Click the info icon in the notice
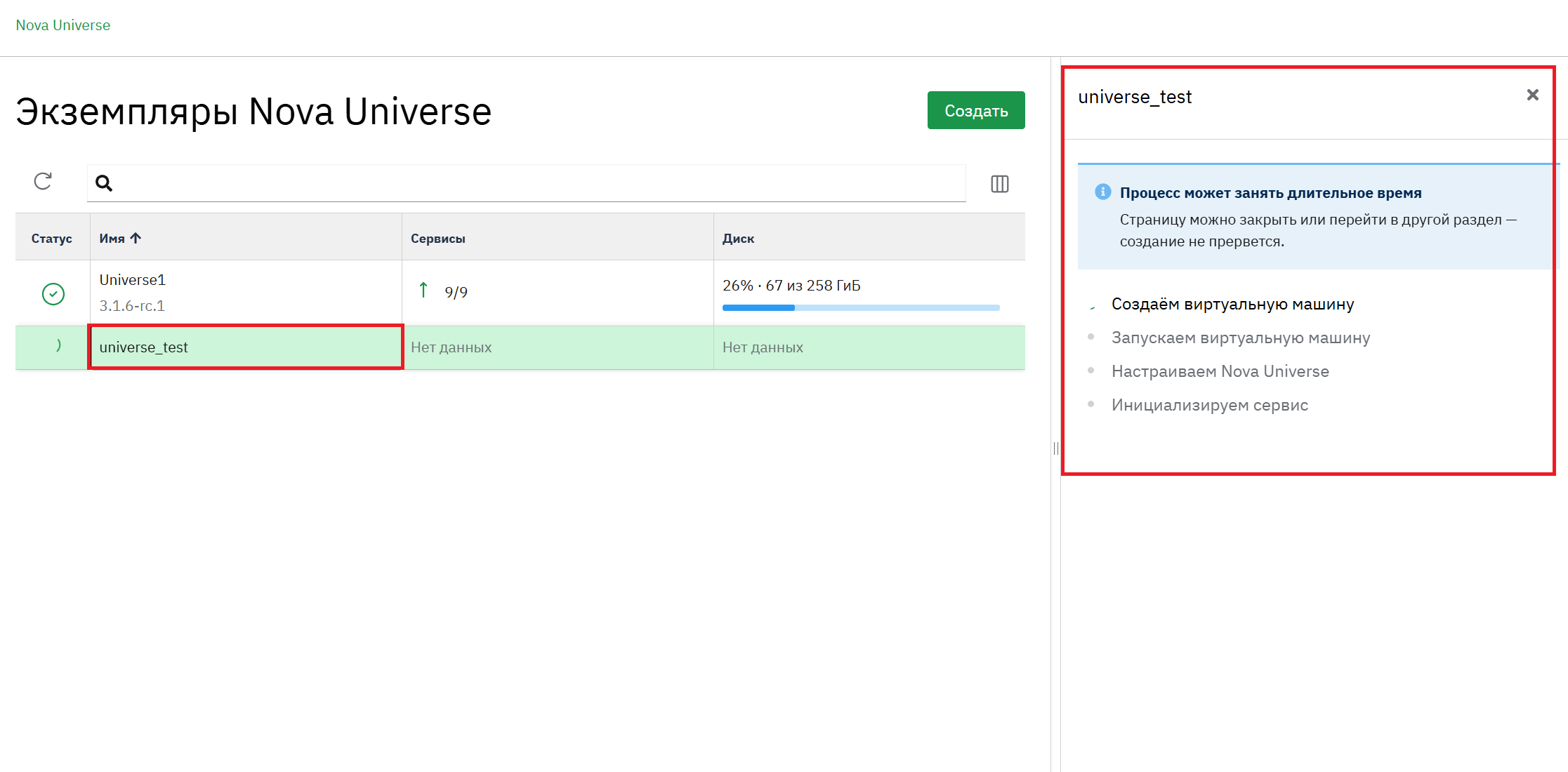Screen dimensions: 1568x772 point(1102,192)
